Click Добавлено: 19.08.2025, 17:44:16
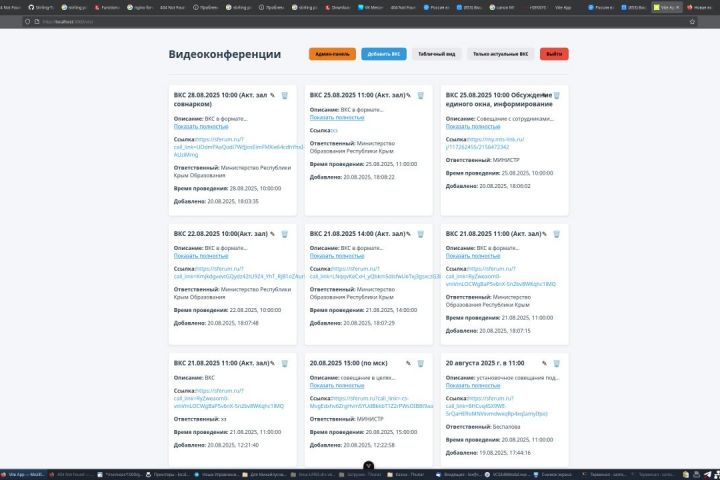The height and width of the screenshot is (480, 720). pos(488,453)
